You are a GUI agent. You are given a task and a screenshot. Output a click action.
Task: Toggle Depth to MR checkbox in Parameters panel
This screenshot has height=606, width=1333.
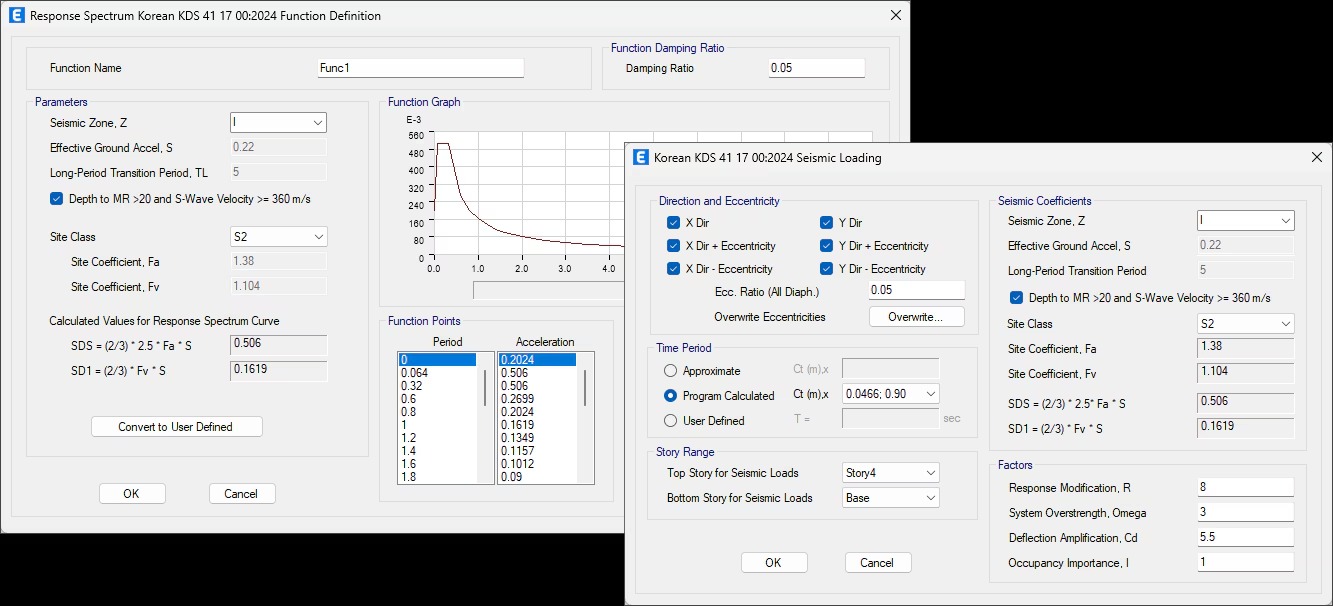(57, 199)
